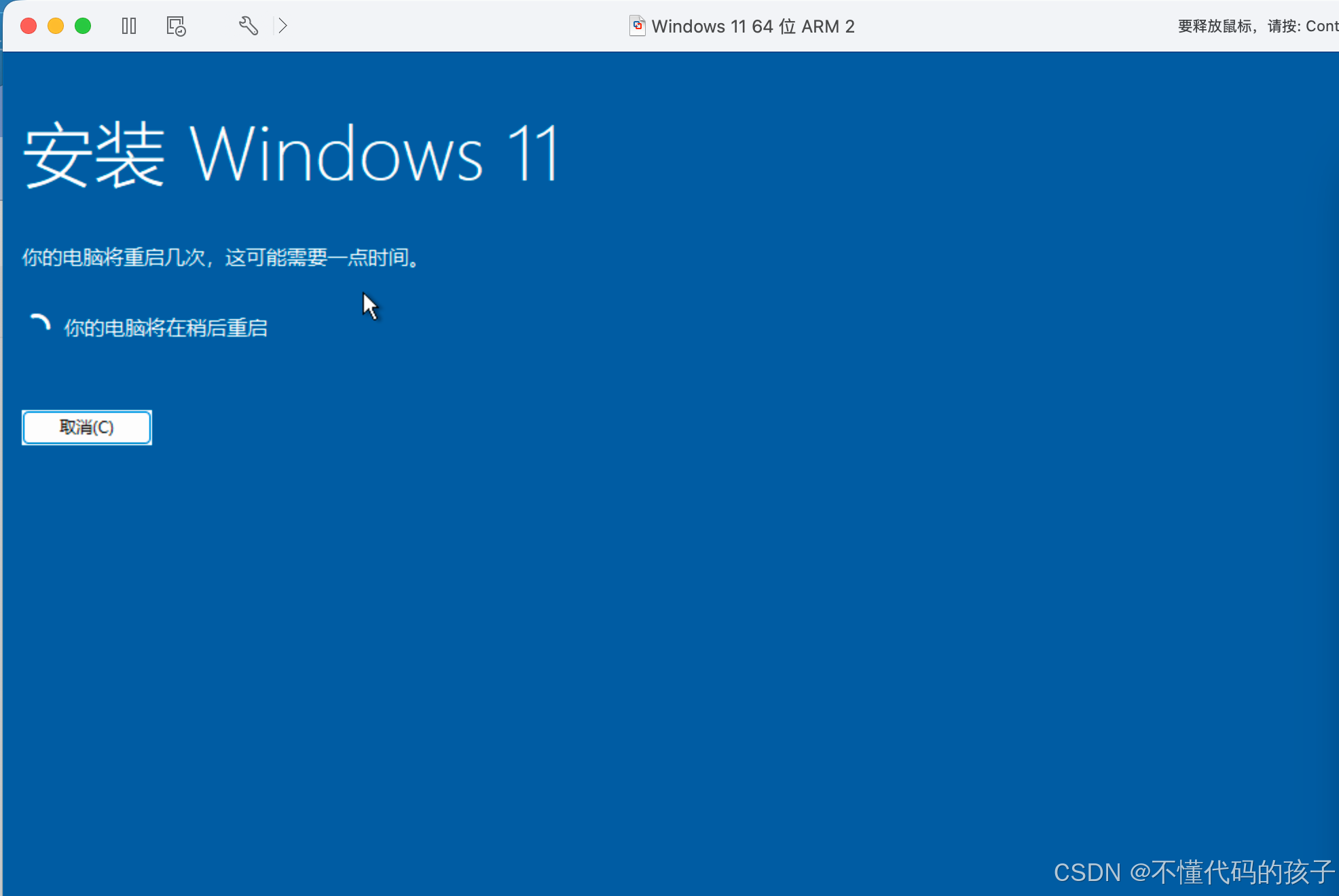The image size is (1339, 896).
Task: Click the red close window button
Action: (x=29, y=26)
